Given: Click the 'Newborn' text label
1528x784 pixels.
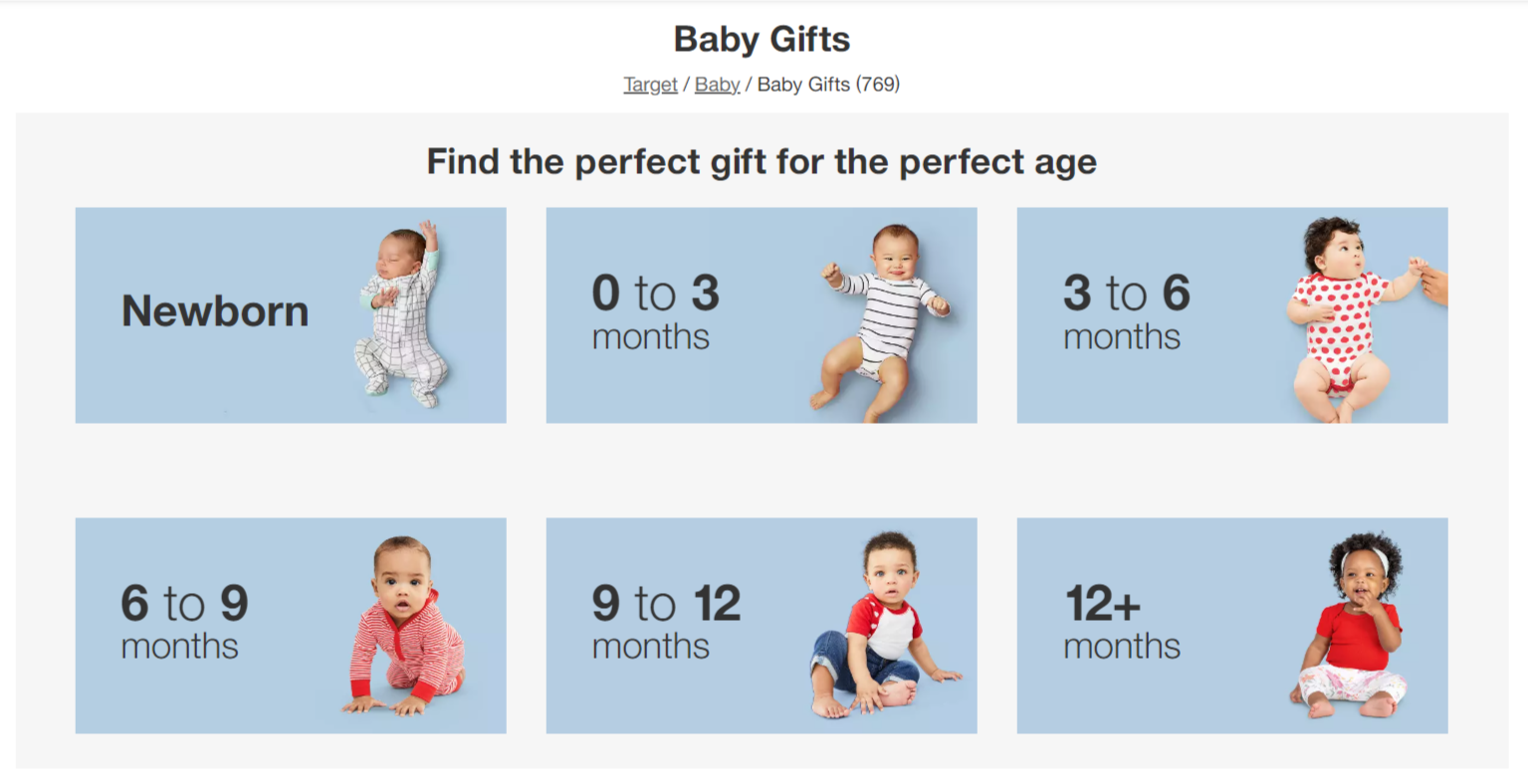Looking at the screenshot, I should pos(215,311).
